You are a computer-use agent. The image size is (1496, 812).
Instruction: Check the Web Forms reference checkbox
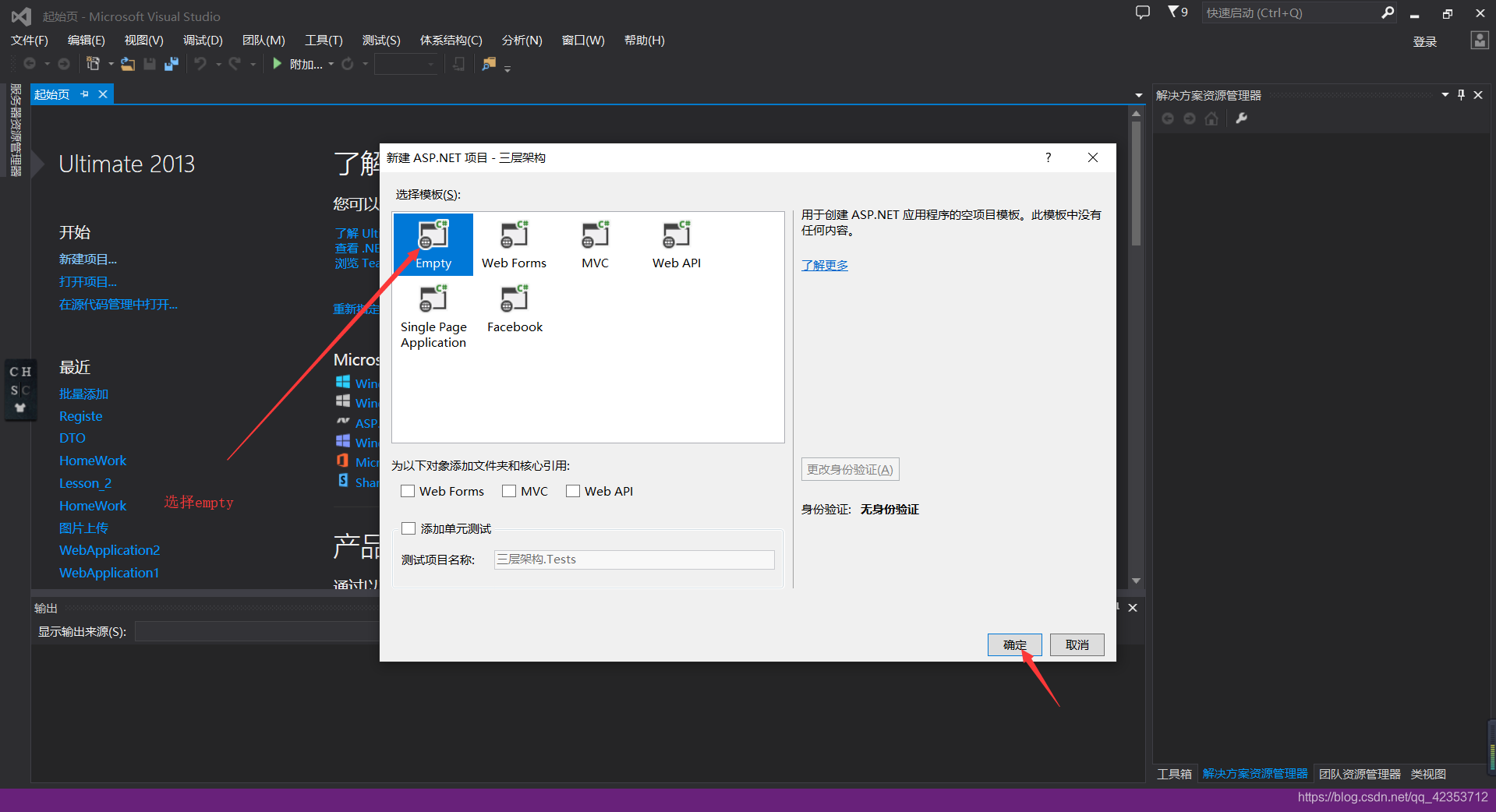(x=408, y=491)
